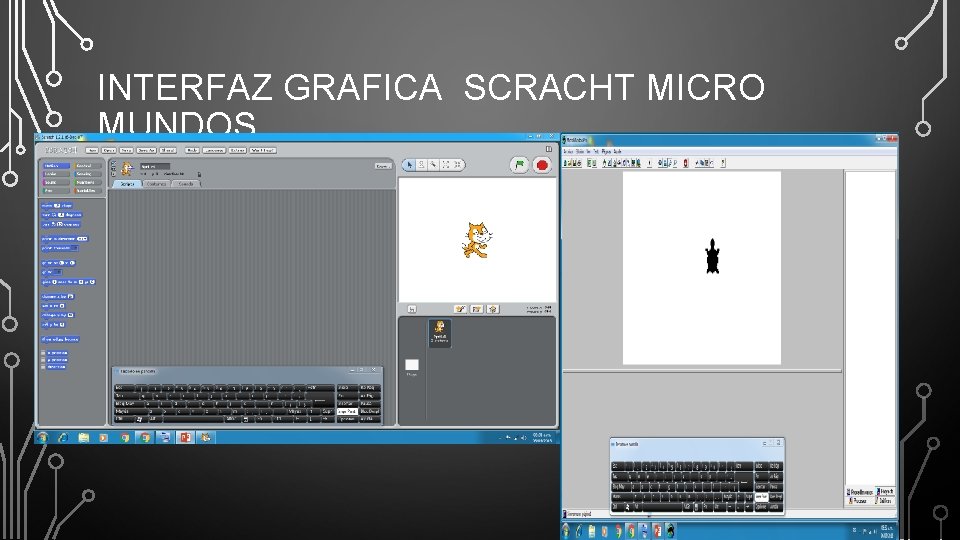Viewport: 960px width, 540px height.
Task: Select the Sensing block category
Action: (87, 174)
